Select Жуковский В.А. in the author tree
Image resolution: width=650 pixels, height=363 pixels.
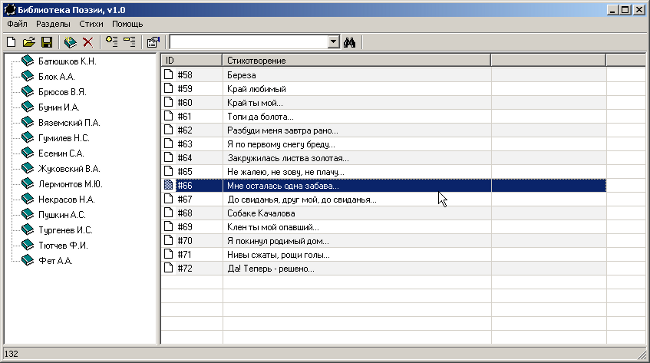pyautogui.click(x=69, y=169)
